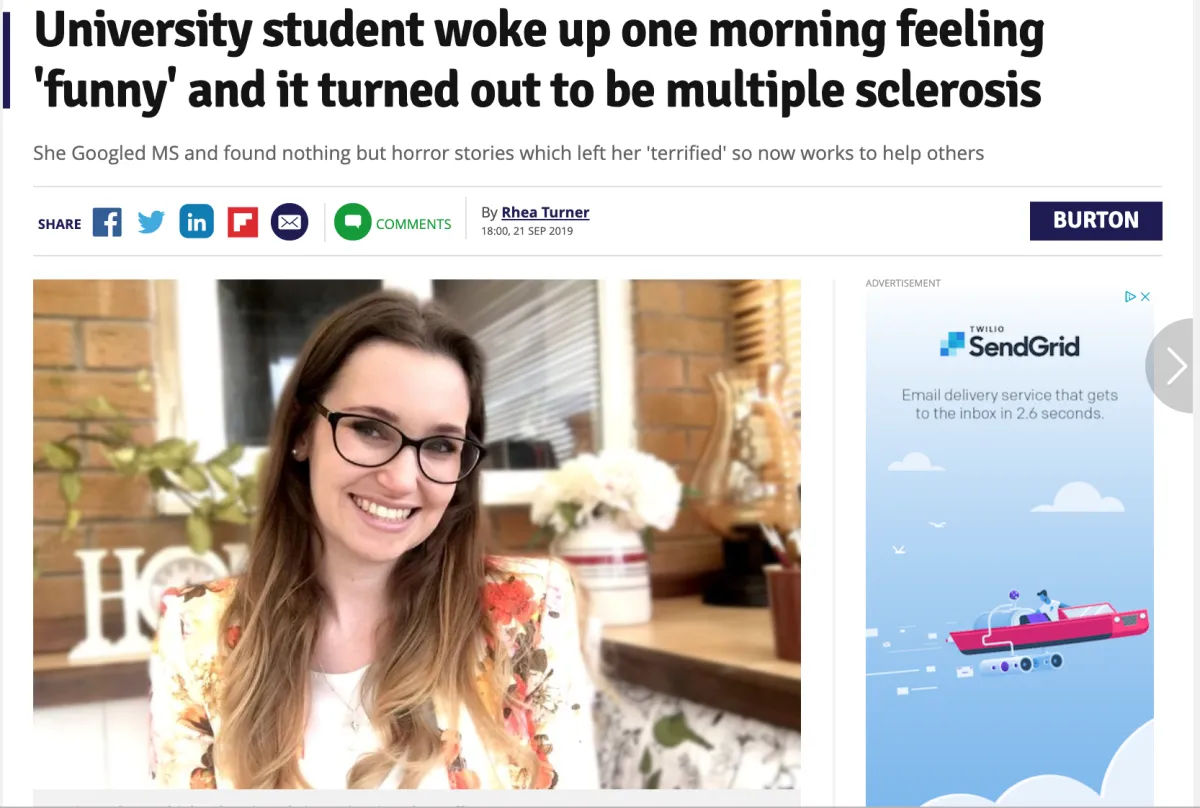
Task: Open comments via green speech bubble
Action: click(x=352, y=222)
